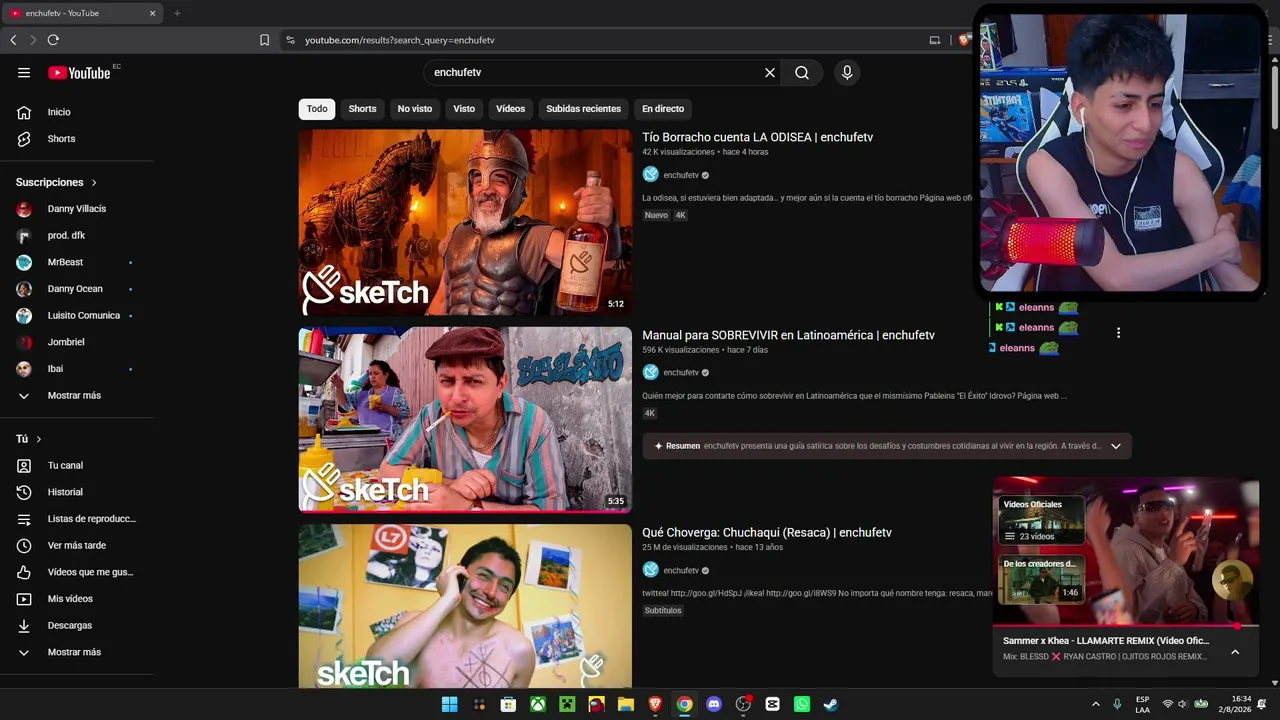1280x720 pixels.
Task: Open Manual para SOBREVIVIR en Latinoamérica title
Action: click(788, 335)
